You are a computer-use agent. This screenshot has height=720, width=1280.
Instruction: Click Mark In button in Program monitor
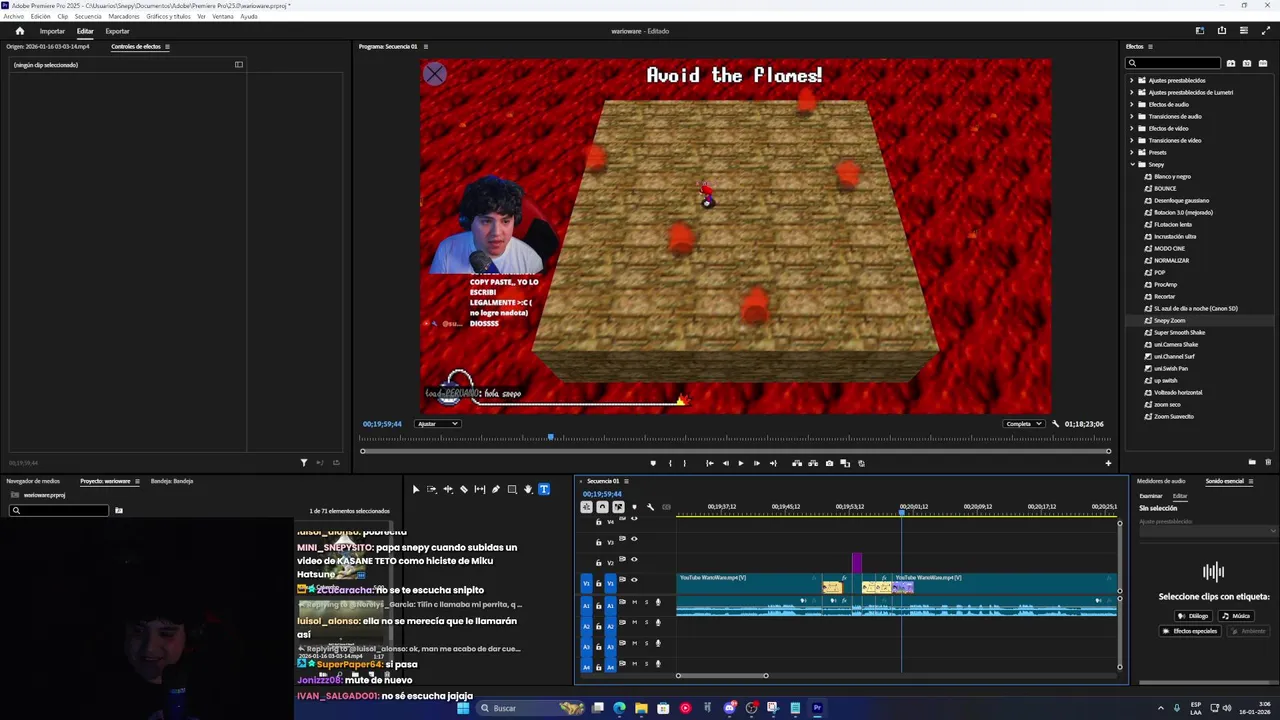670,463
